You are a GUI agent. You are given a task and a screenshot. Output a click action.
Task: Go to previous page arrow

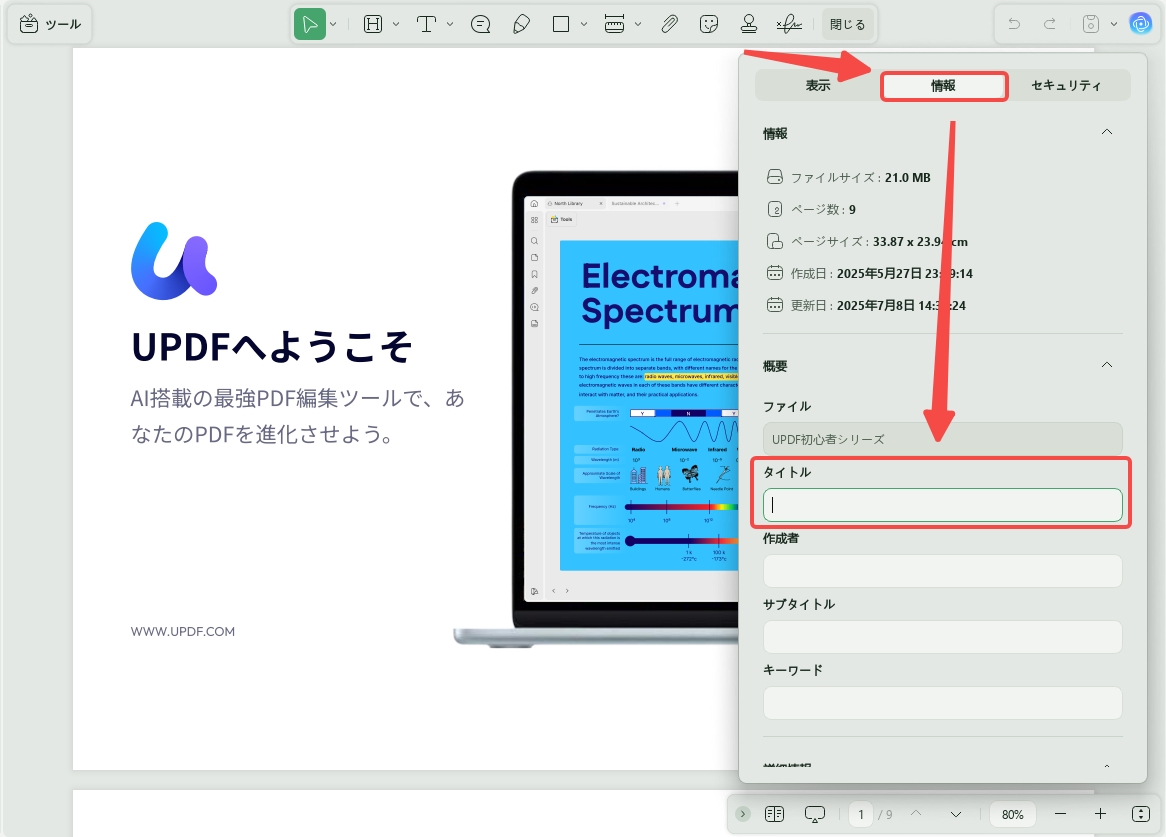coord(916,814)
